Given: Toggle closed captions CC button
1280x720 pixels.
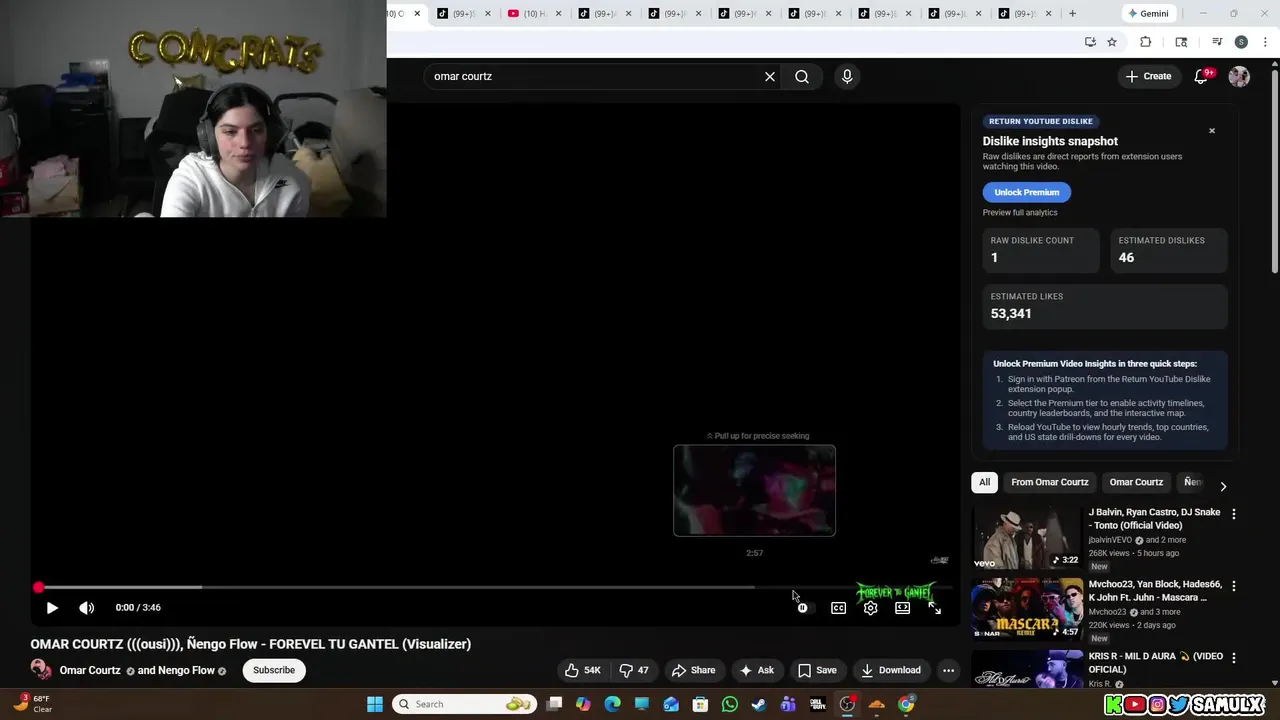Looking at the screenshot, I should [x=838, y=608].
